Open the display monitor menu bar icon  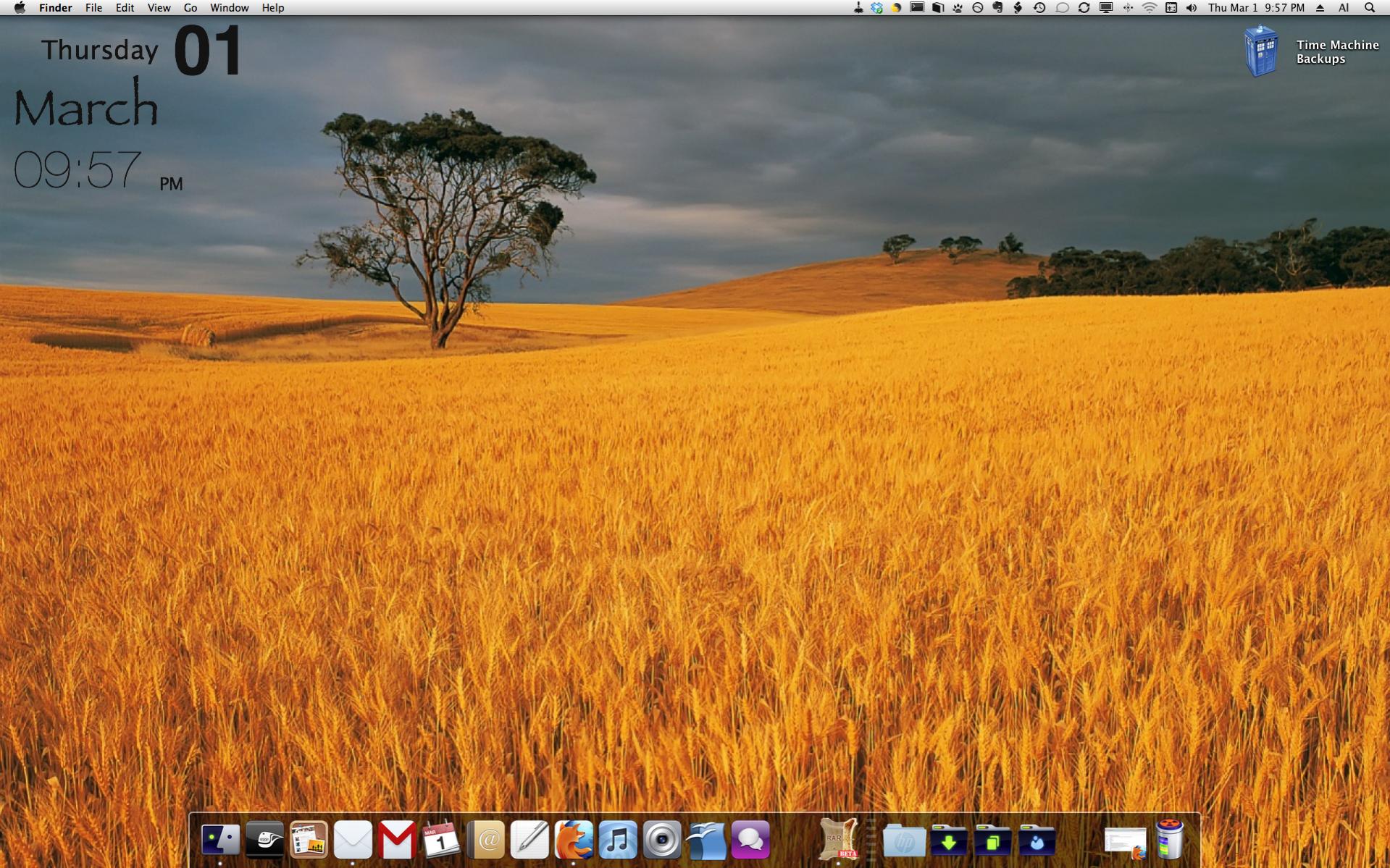pos(1106,7)
